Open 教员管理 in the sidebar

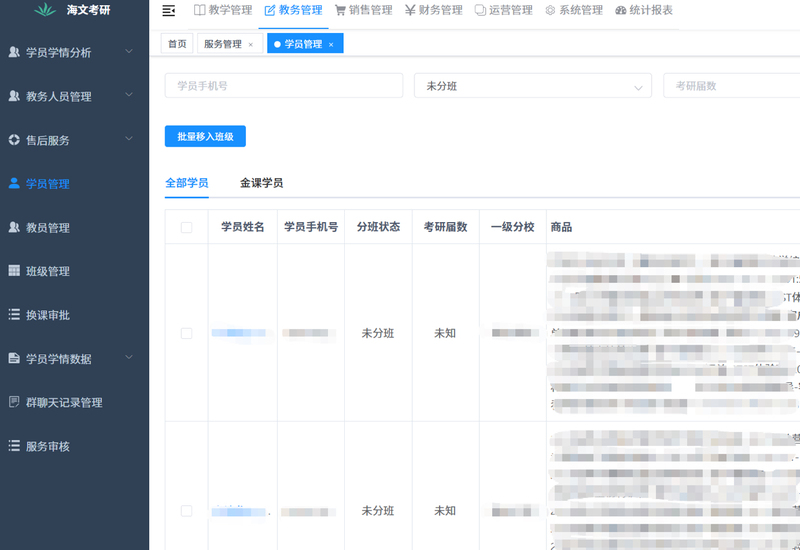(x=47, y=228)
